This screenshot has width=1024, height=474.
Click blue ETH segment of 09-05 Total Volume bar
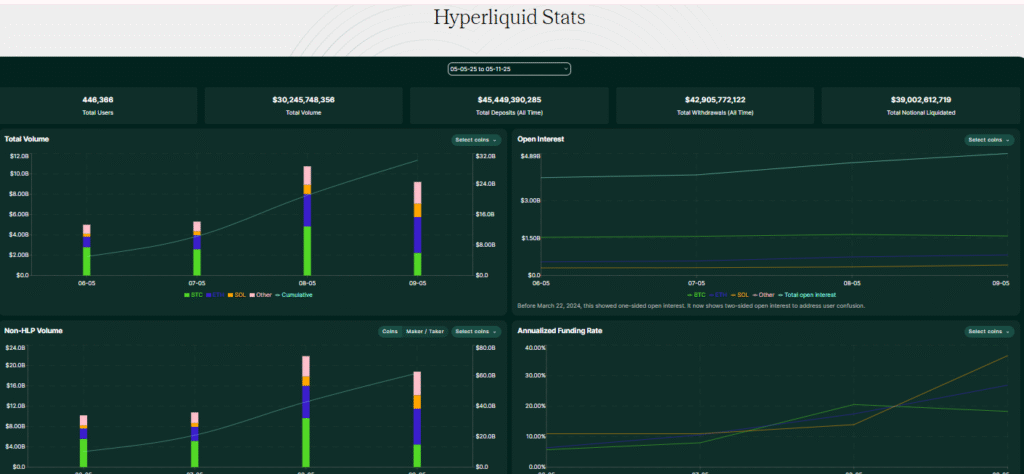coord(417,235)
